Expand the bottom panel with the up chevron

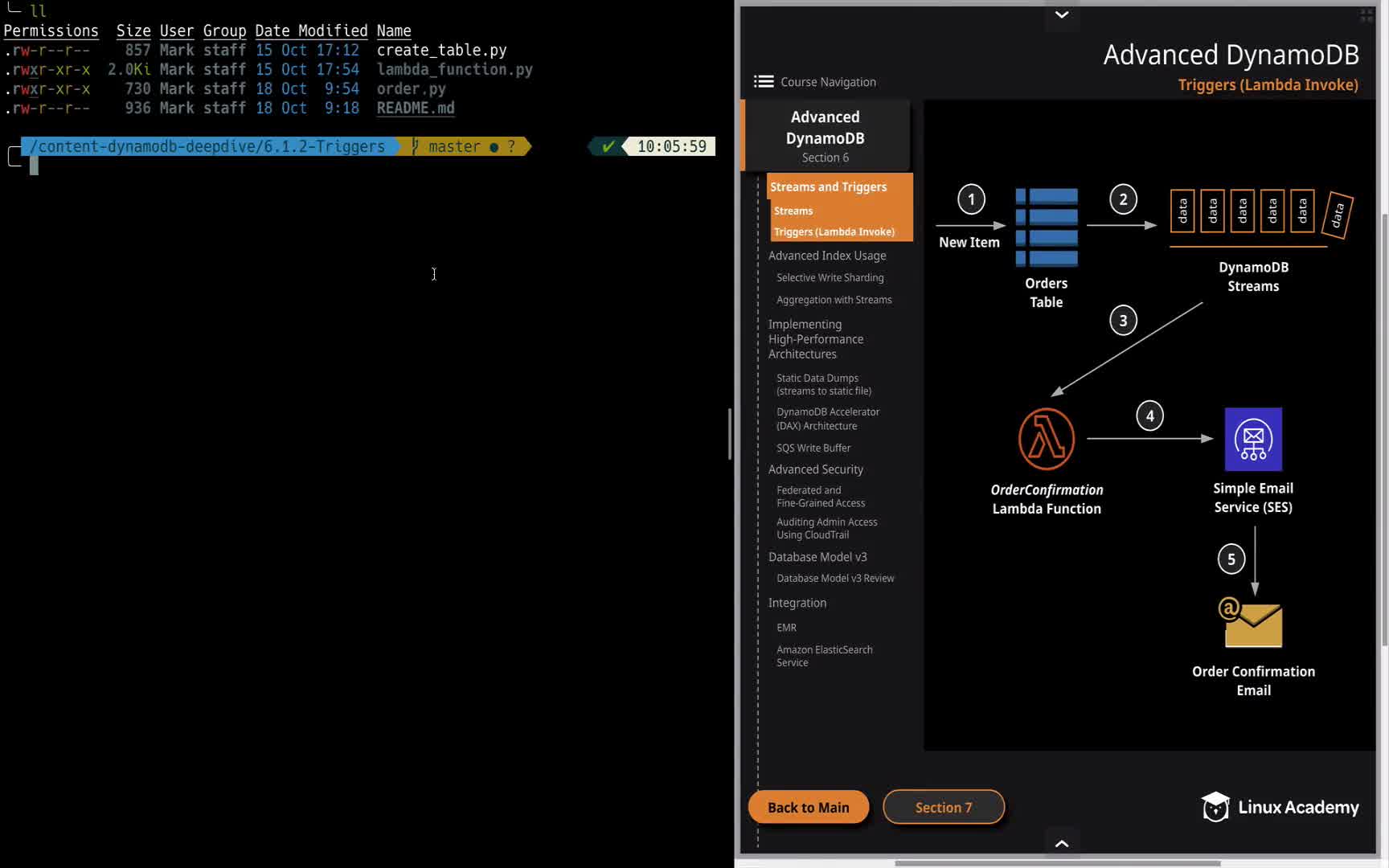[1062, 843]
